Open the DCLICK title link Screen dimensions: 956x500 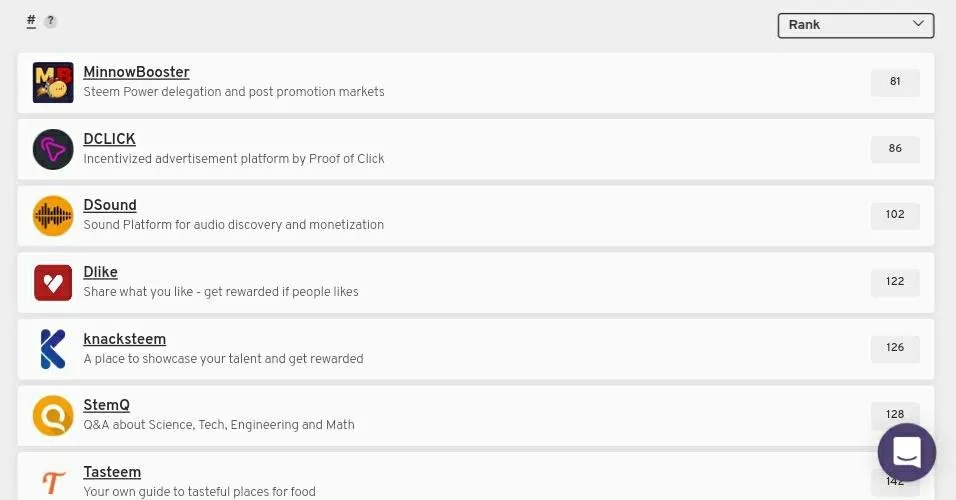[109, 139]
